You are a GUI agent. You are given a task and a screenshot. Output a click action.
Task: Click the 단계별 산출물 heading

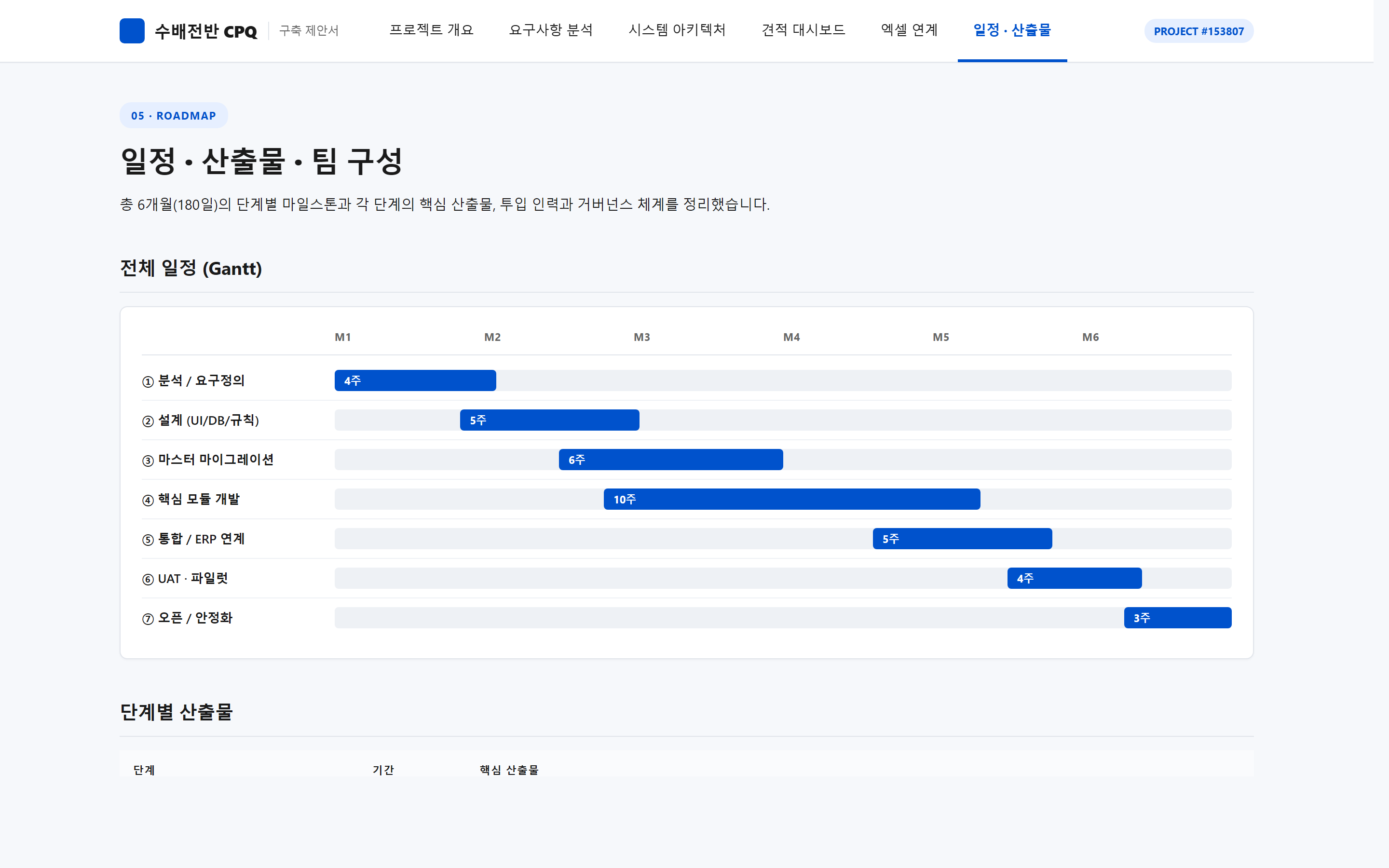(x=176, y=712)
